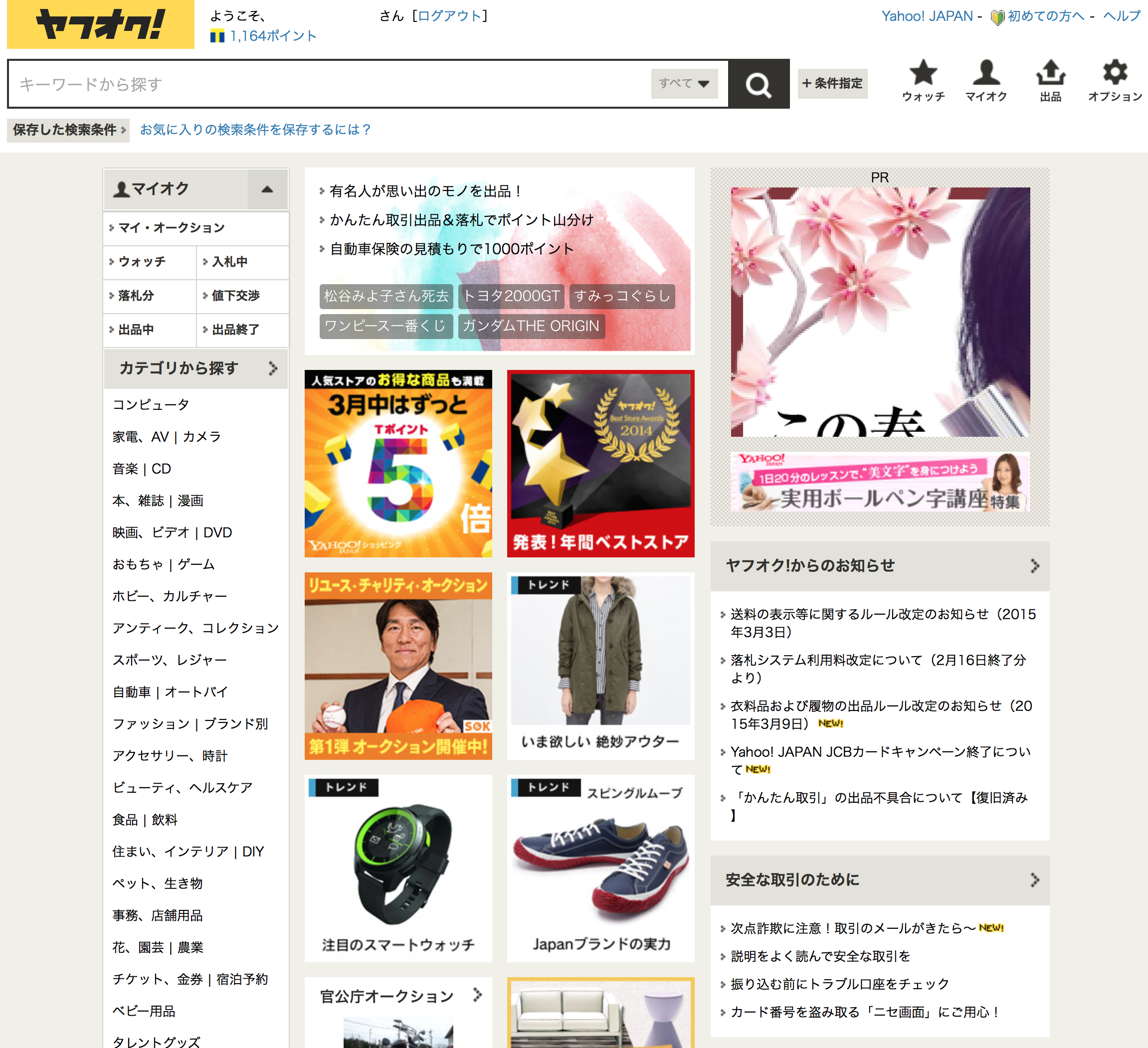Image resolution: width=1148 pixels, height=1048 pixels.
Task: Open 振り込む前にトラブル口座をチェック link
Action: click(x=840, y=984)
